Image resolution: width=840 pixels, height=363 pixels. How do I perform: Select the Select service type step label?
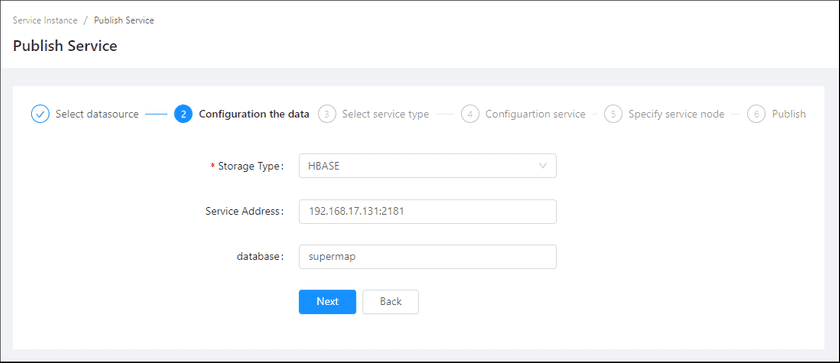[385, 114]
